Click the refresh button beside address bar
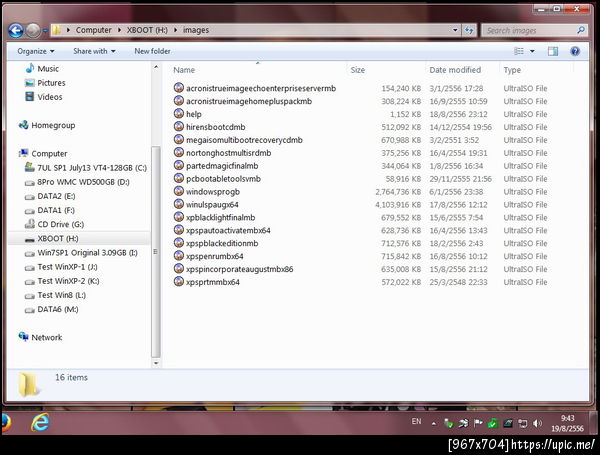Viewport: 600px width, 455px height. point(469,30)
